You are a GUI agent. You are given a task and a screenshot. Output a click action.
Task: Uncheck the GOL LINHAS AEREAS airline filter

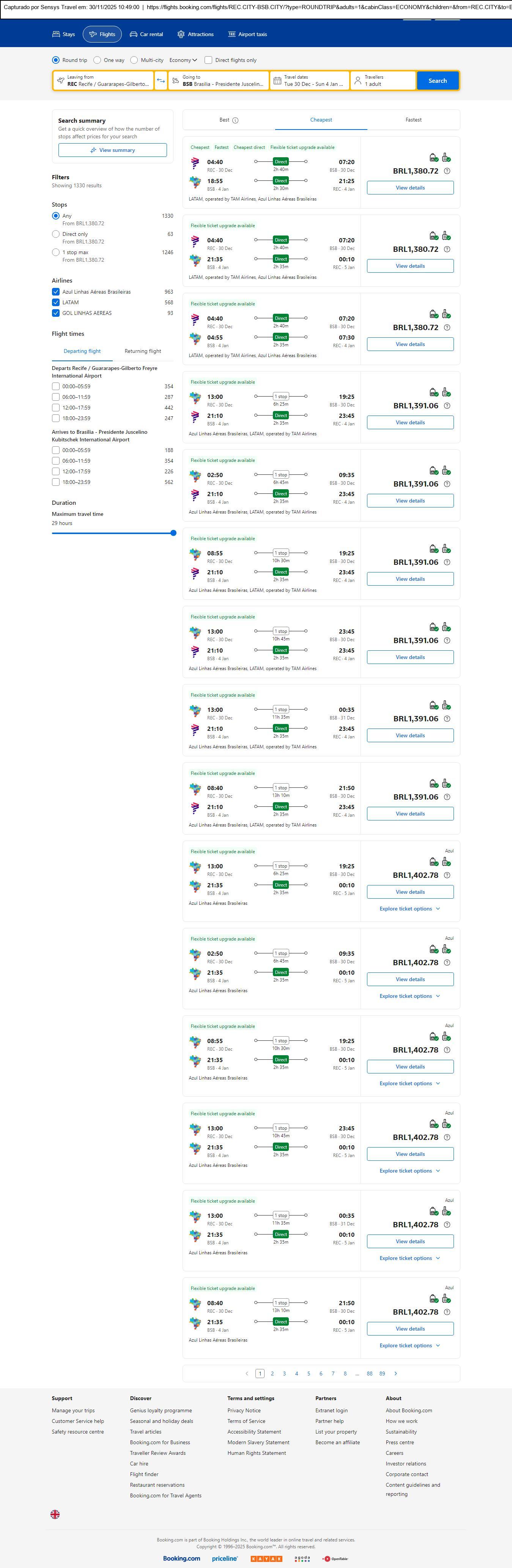click(56, 313)
